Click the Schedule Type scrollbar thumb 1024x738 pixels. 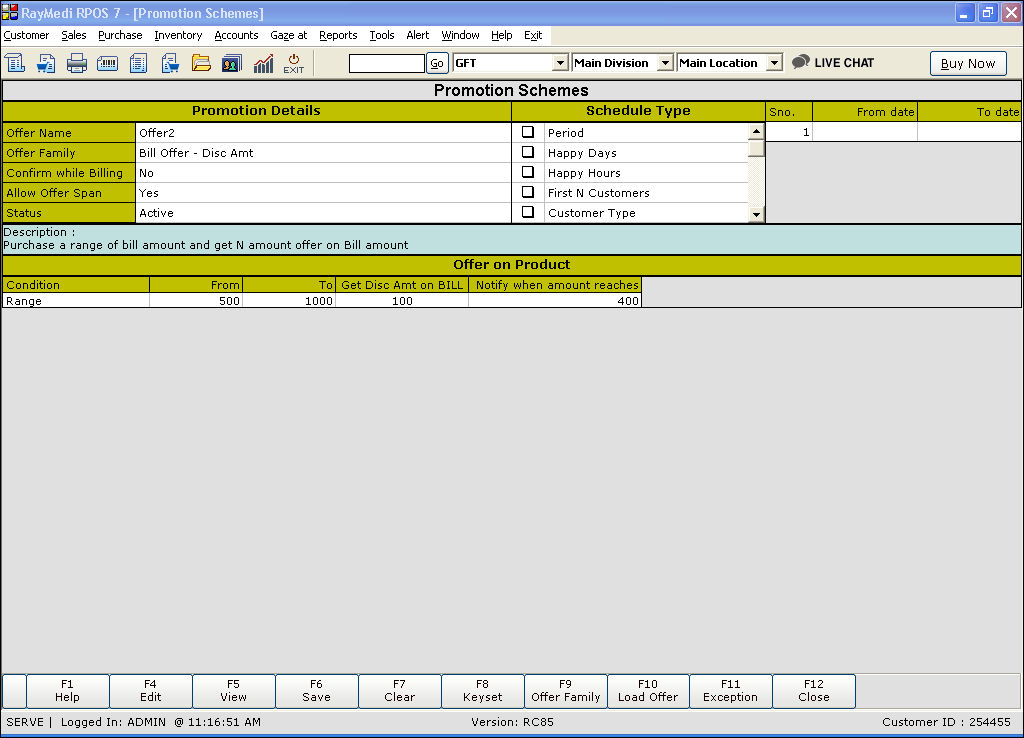click(756, 148)
